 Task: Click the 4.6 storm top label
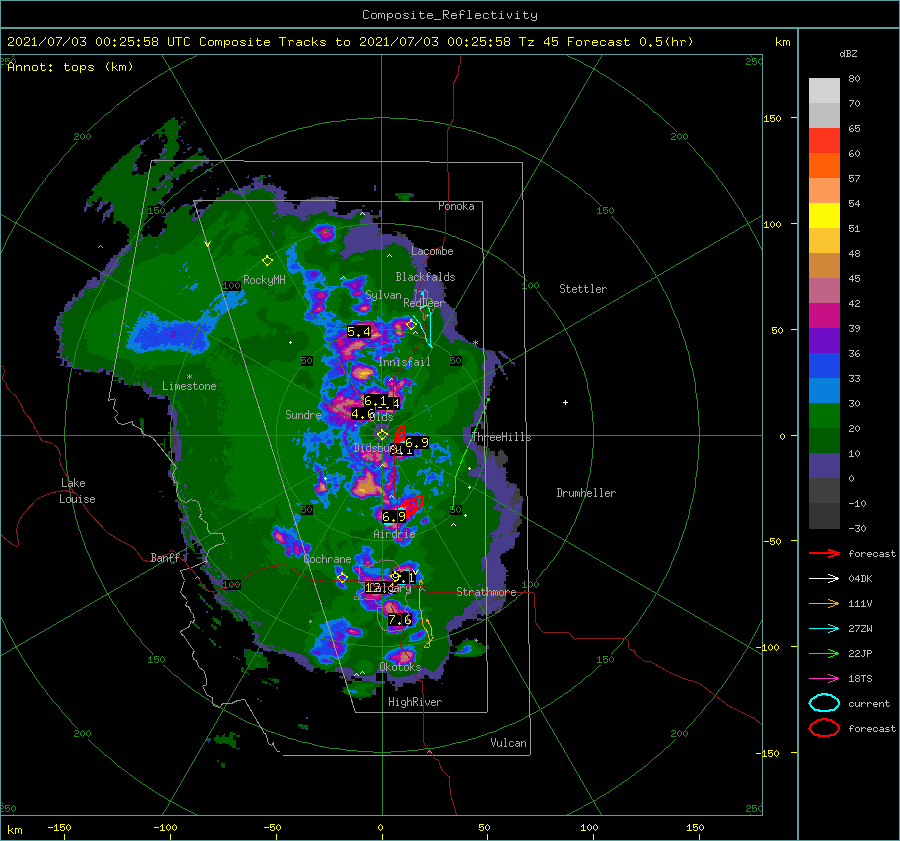pos(363,413)
